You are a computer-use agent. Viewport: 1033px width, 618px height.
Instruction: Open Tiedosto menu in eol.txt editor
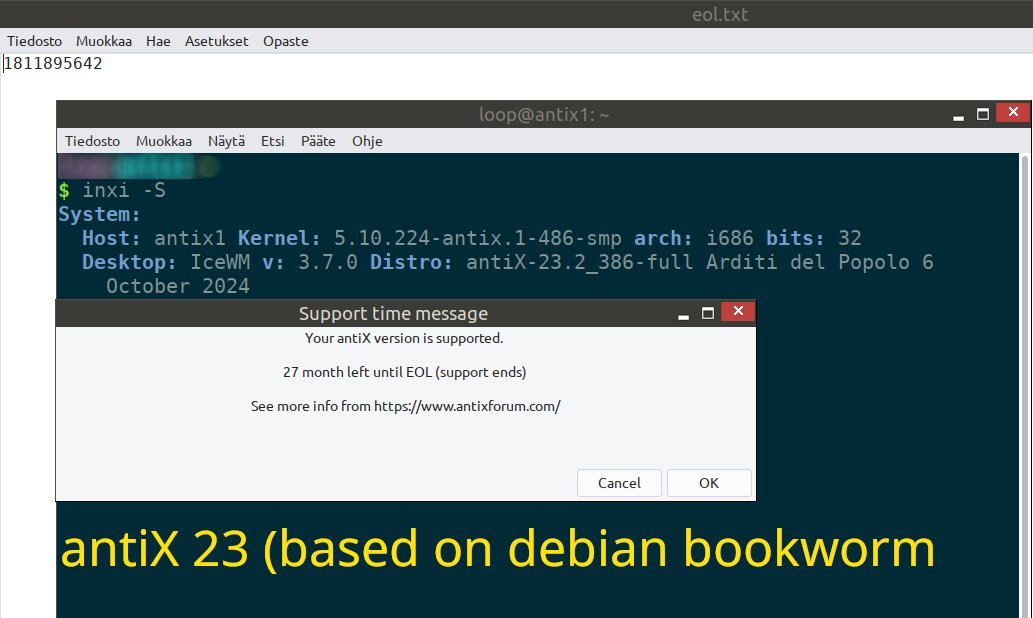[34, 41]
